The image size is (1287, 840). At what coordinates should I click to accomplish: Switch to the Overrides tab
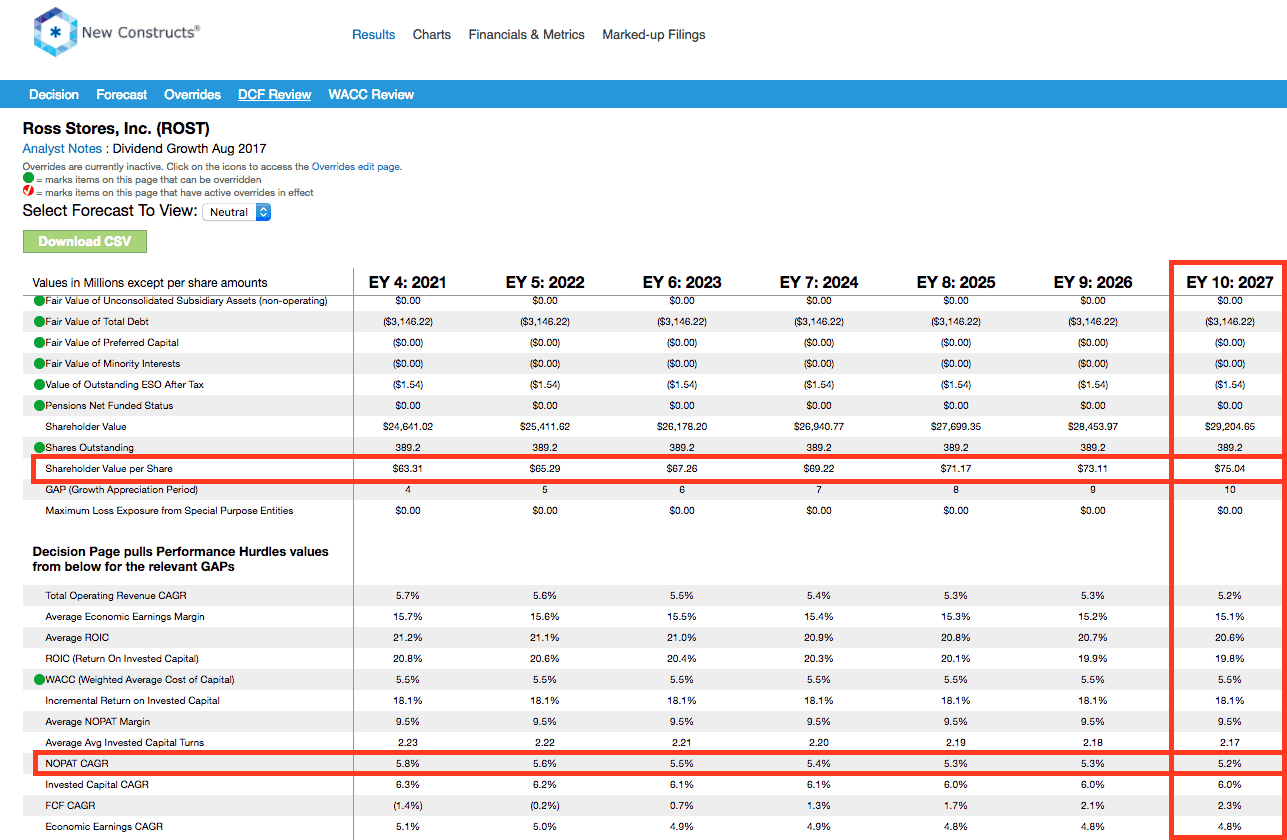coord(193,94)
